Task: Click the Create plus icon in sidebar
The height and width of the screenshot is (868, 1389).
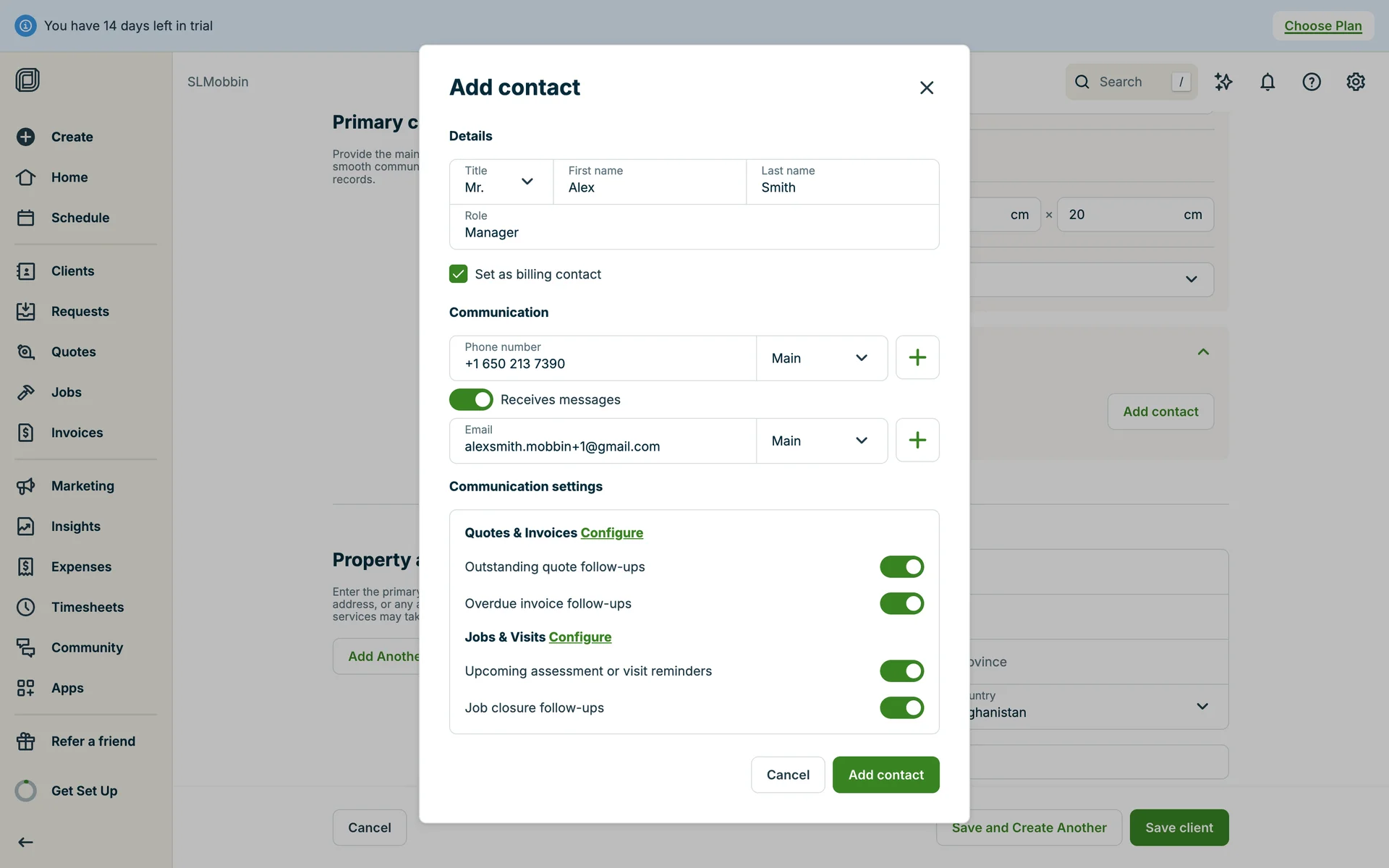Action: (26, 137)
